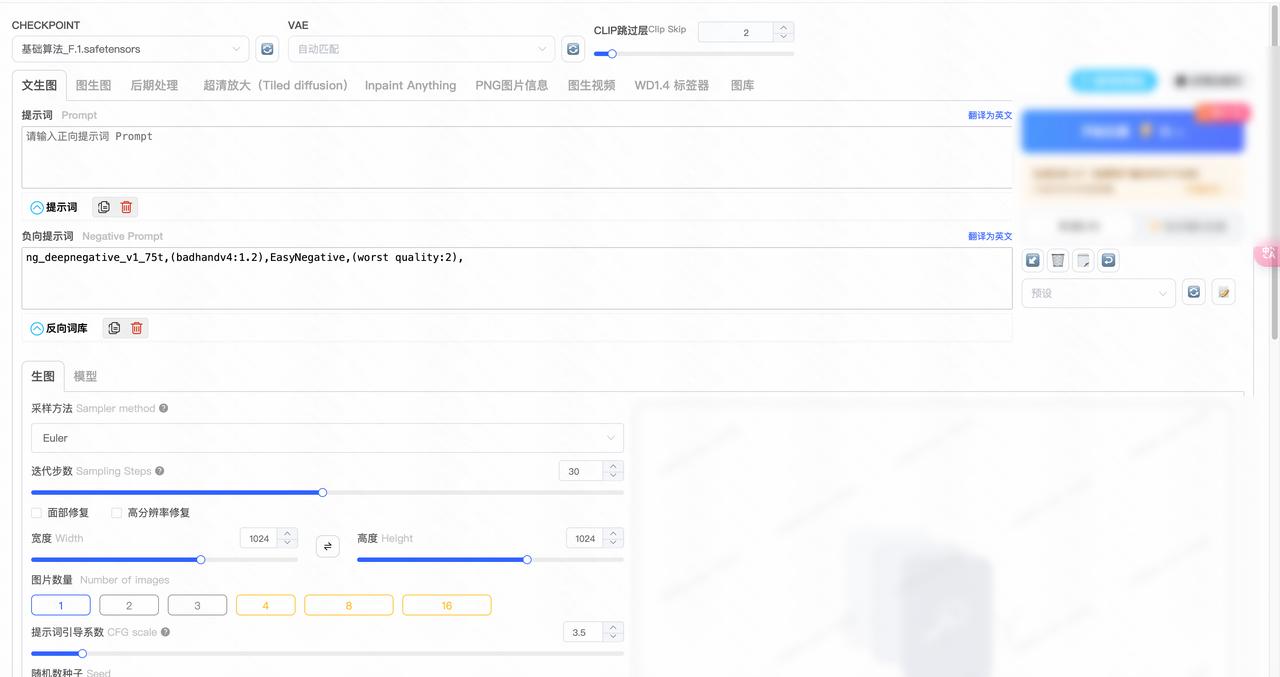
Task: Adjust the Height 1024 stepper arrows
Action: pyautogui.click(x=614, y=538)
